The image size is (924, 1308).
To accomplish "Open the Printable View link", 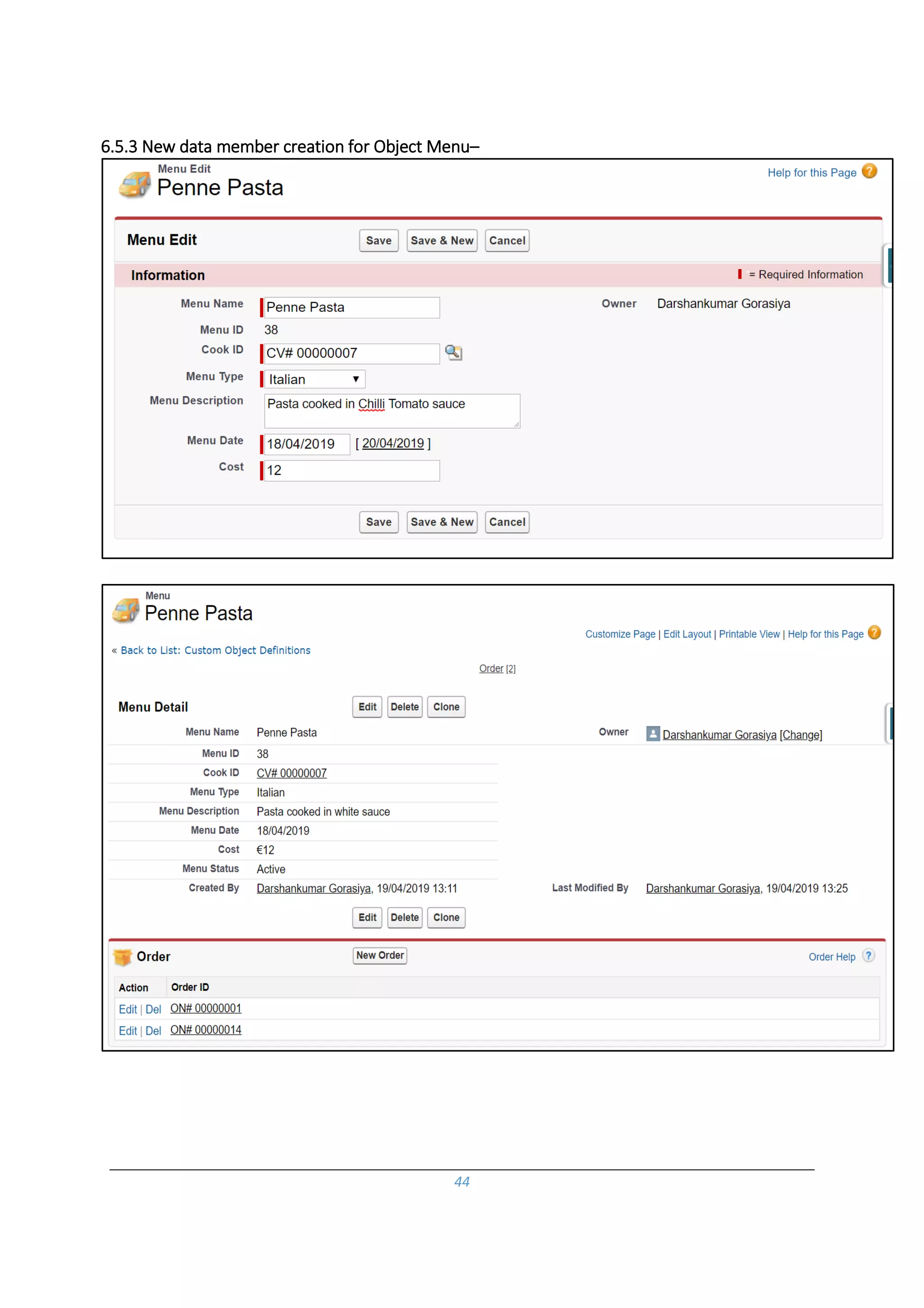I will [749, 634].
